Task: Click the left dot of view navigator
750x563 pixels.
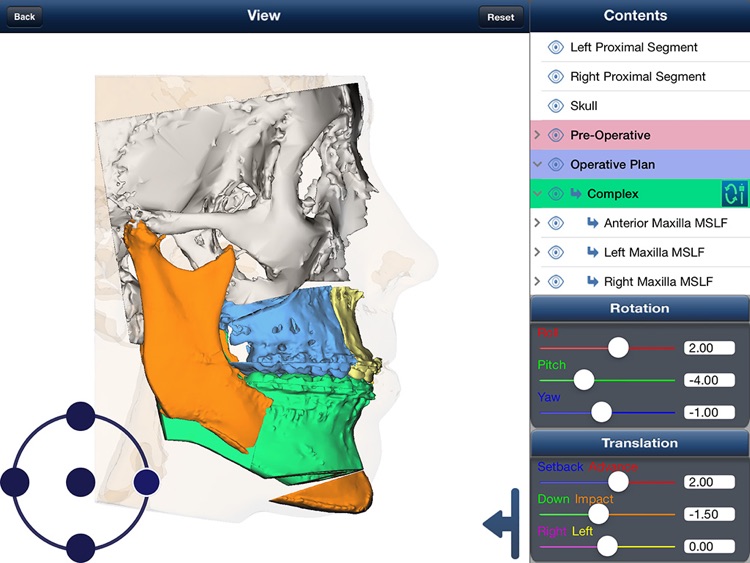Action: coord(14,482)
